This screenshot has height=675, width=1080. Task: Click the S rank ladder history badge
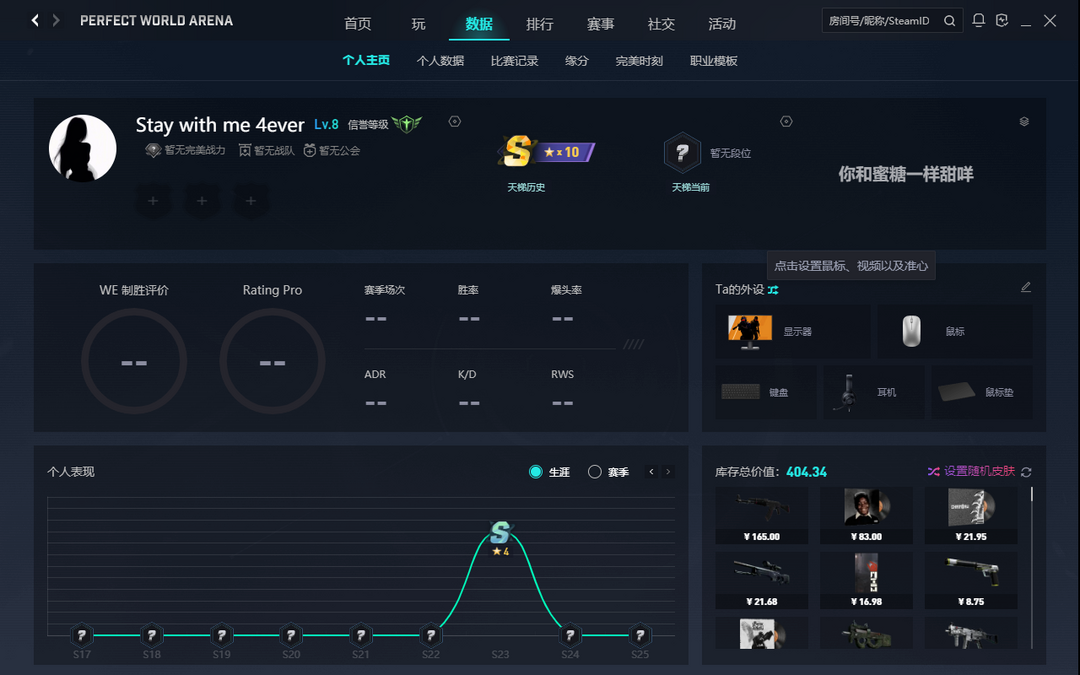point(546,151)
